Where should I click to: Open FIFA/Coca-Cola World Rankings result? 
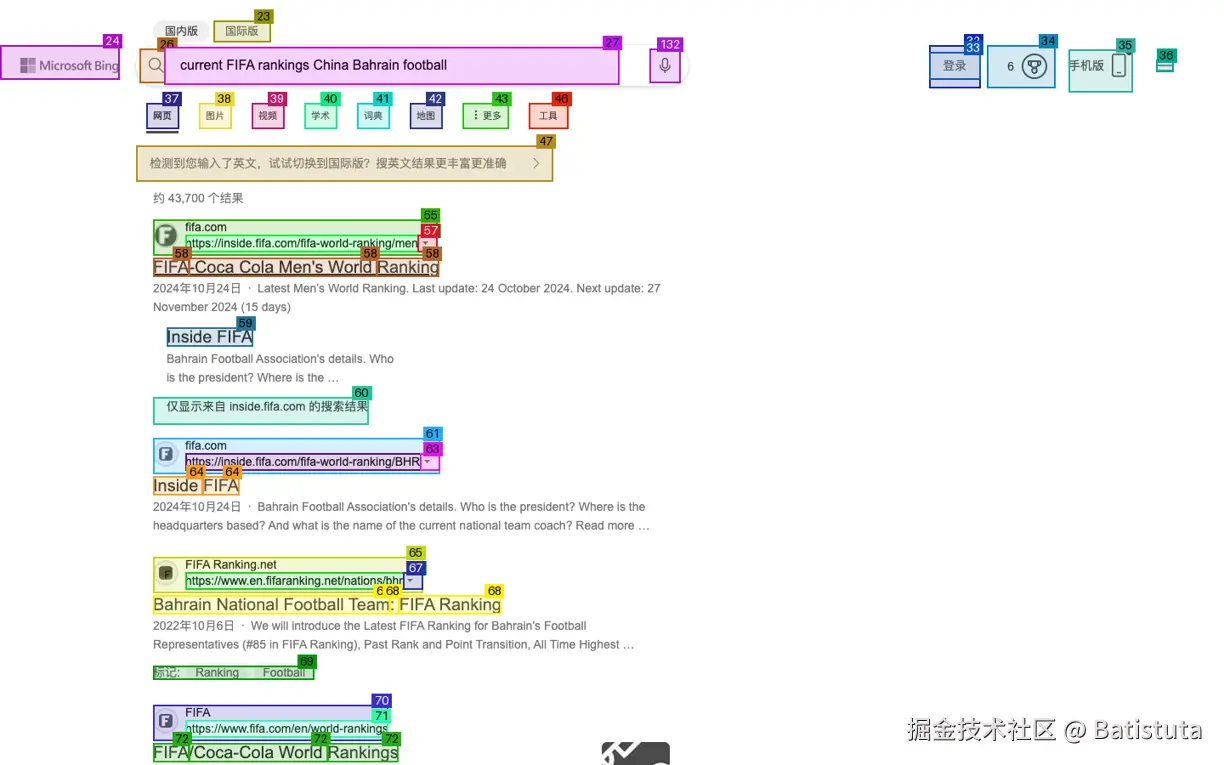[x=276, y=752]
